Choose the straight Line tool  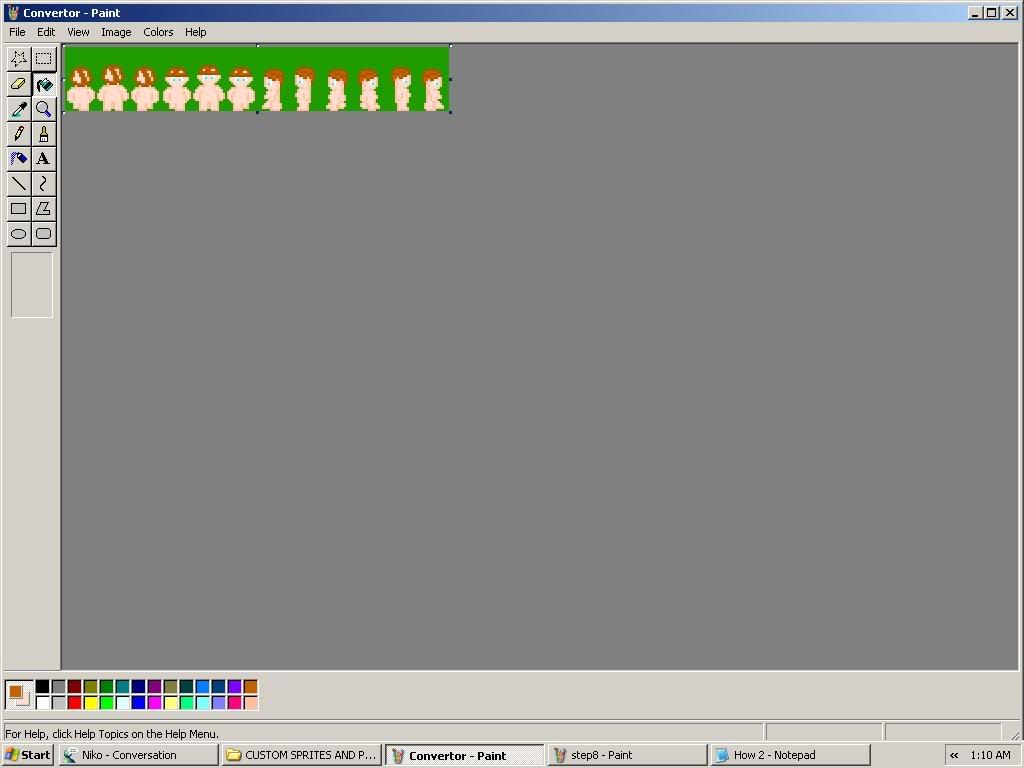(x=19, y=184)
